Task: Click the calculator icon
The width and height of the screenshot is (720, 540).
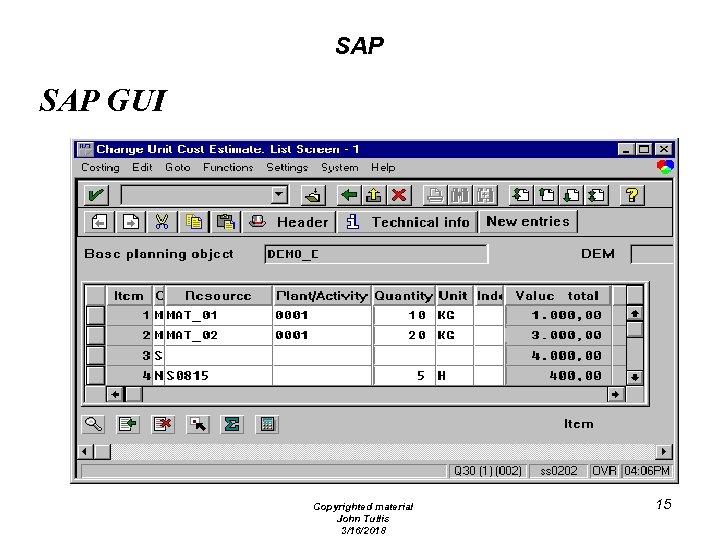Action: [x=267, y=424]
